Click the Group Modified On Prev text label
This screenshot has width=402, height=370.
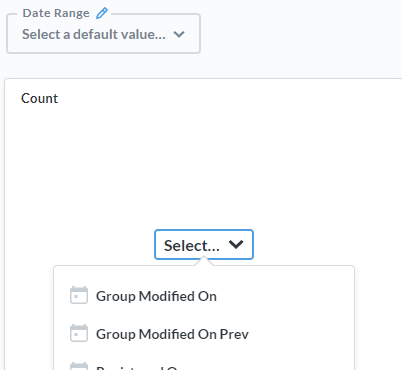tap(172, 334)
